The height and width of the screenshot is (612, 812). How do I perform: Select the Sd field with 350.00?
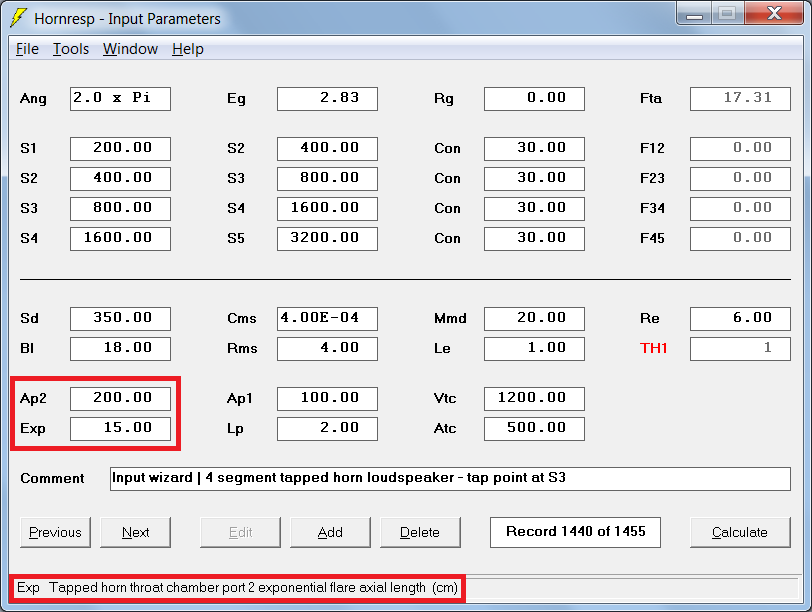(120, 318)
